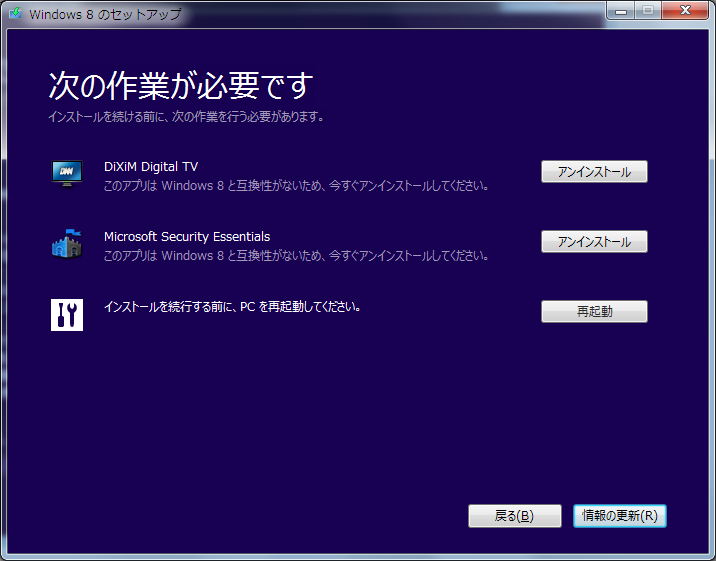
Task: Click the wrench and screwdriver tools icon
Action: (67, 315)
